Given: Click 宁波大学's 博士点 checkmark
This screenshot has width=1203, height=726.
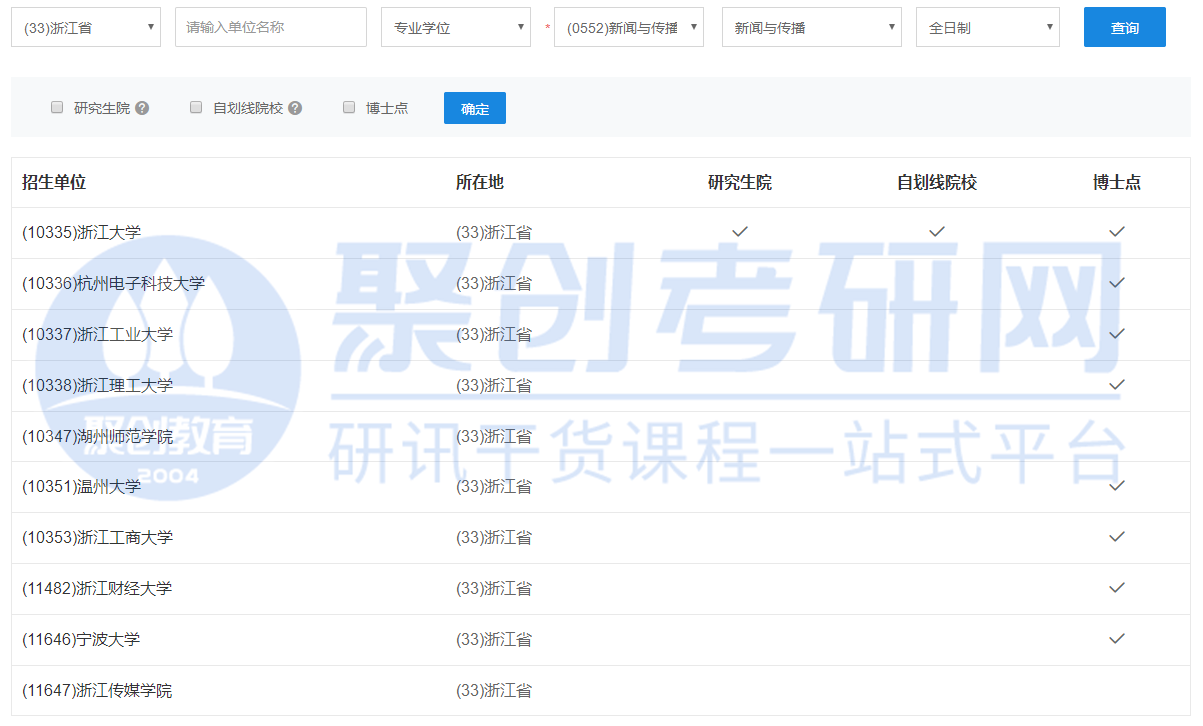Looking at the screenshot, I should (x=1117, y=638).
